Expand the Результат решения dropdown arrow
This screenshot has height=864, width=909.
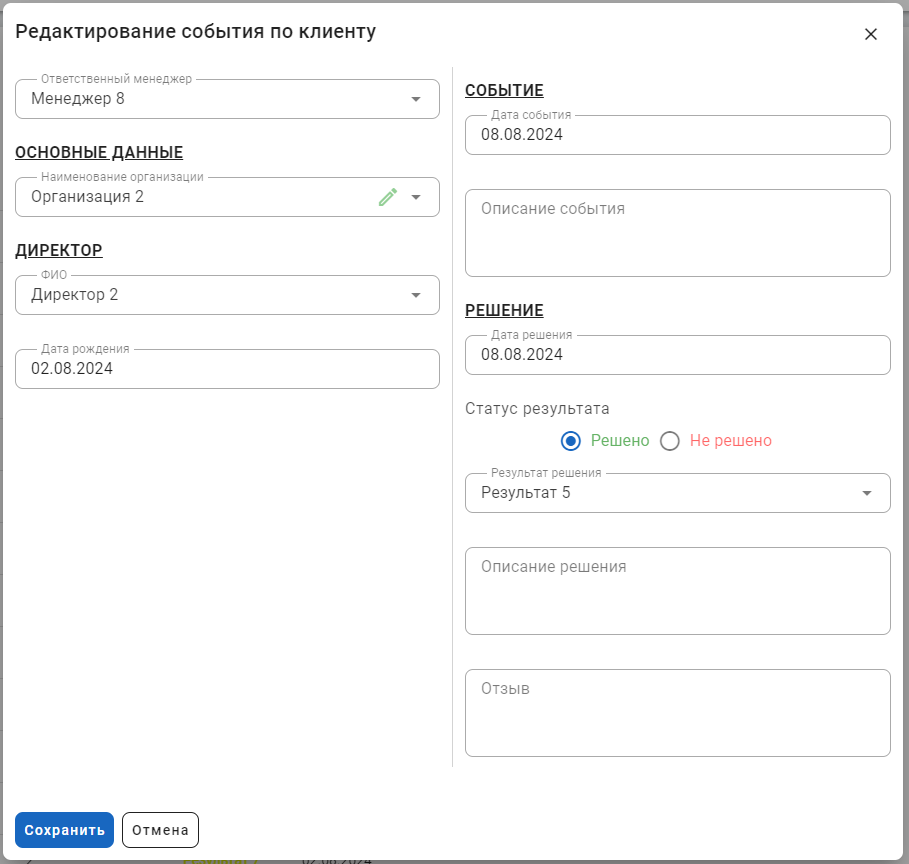coord(867,493)
